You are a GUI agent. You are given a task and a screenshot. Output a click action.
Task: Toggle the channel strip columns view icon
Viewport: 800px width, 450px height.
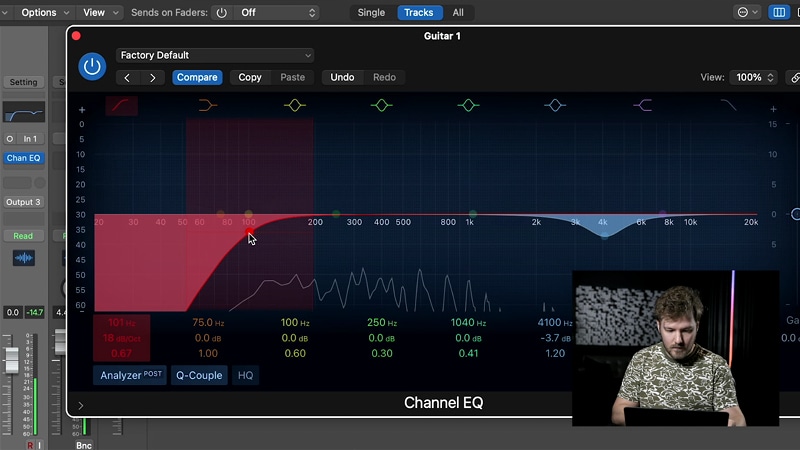779,13
